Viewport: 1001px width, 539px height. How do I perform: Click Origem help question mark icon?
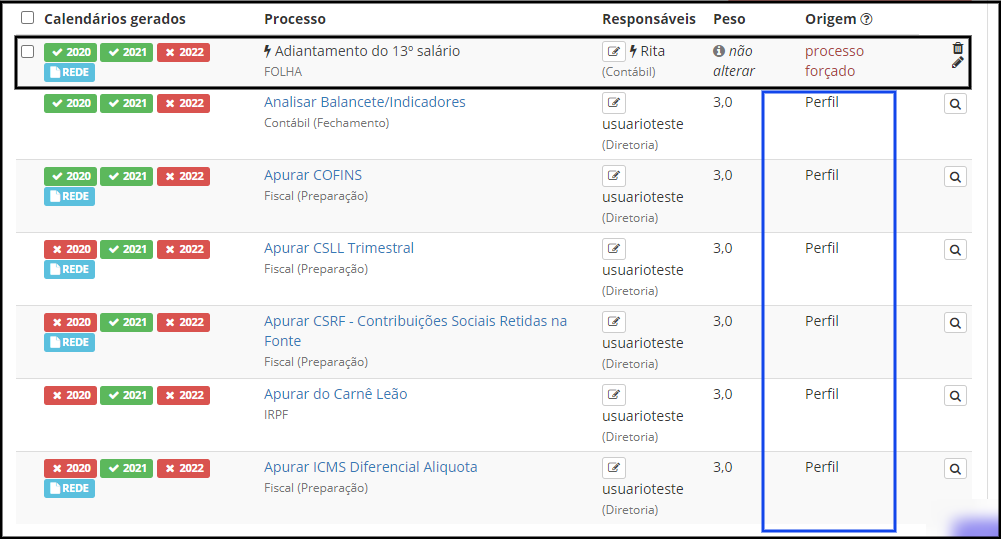pyautogui.click(x=866, y=19)
